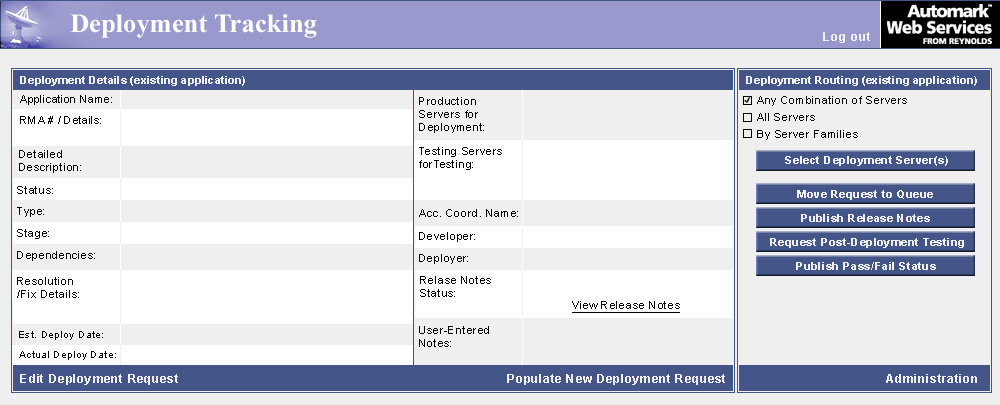Click the RMA # / Details value field
This screenshot has height=405, width=1000.
pos(267,127)
